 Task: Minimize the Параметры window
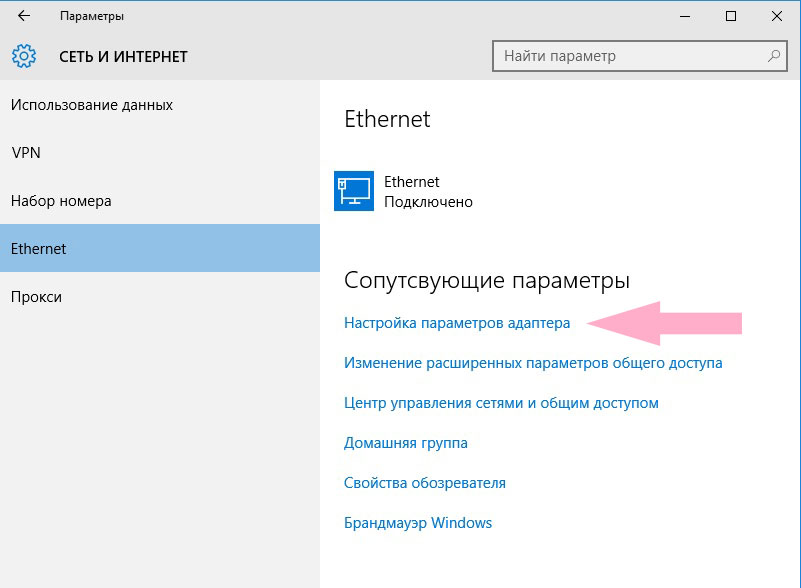pos(685,16)
